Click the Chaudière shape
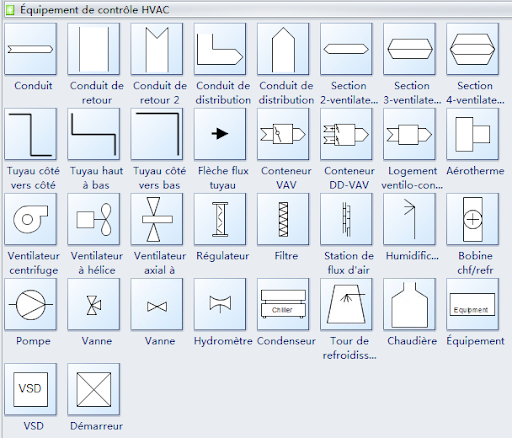Screen dimensions: 512x438 click(x=409, y=304)
